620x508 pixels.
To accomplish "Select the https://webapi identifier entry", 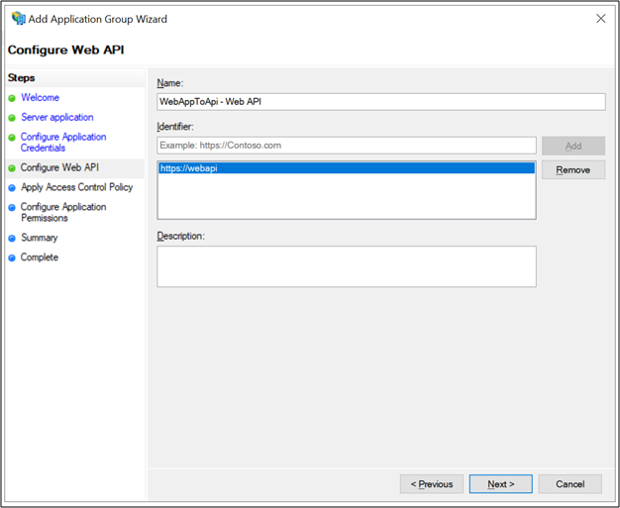I will point(346,168).
